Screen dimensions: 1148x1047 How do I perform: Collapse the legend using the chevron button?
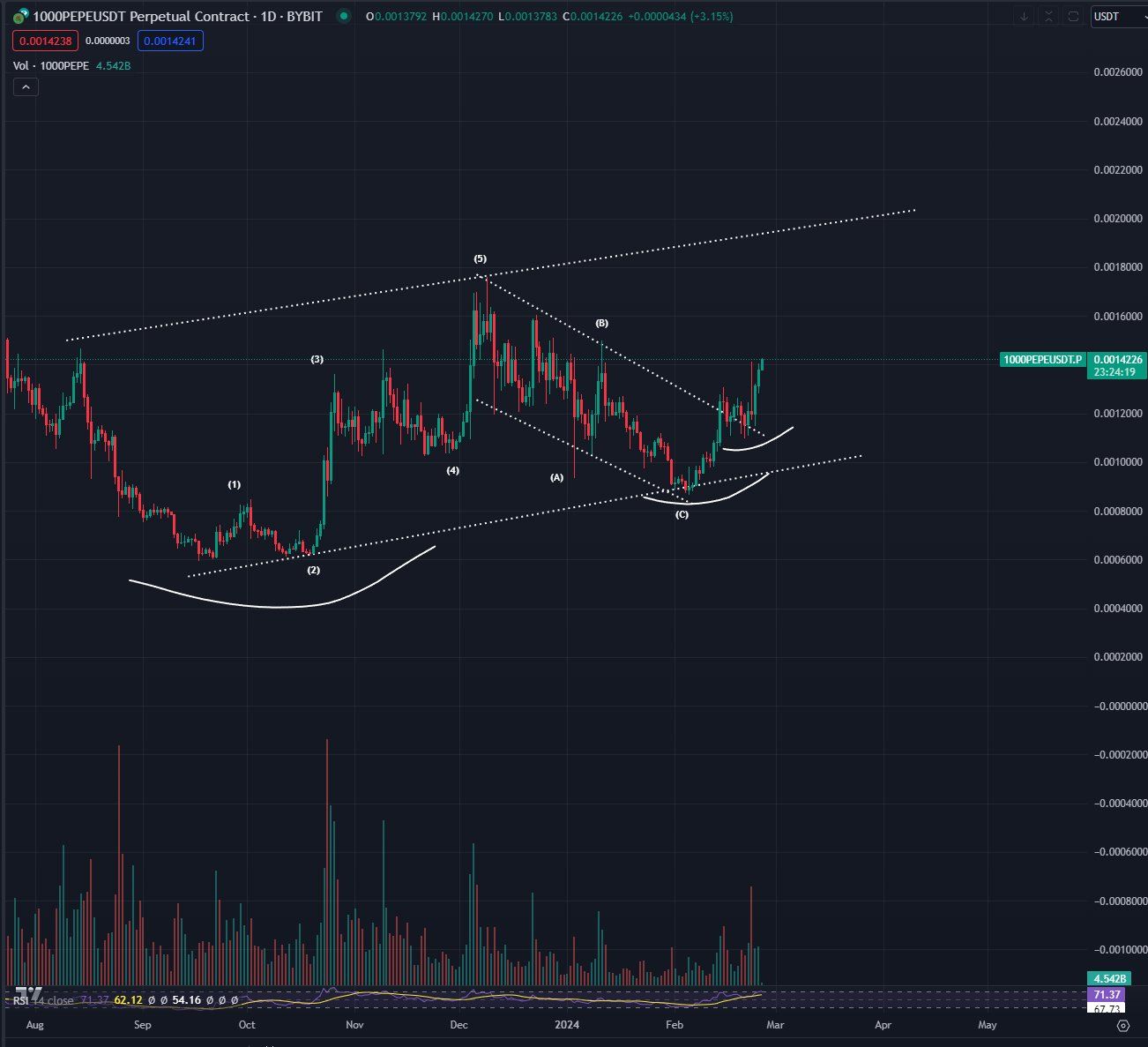26,86
